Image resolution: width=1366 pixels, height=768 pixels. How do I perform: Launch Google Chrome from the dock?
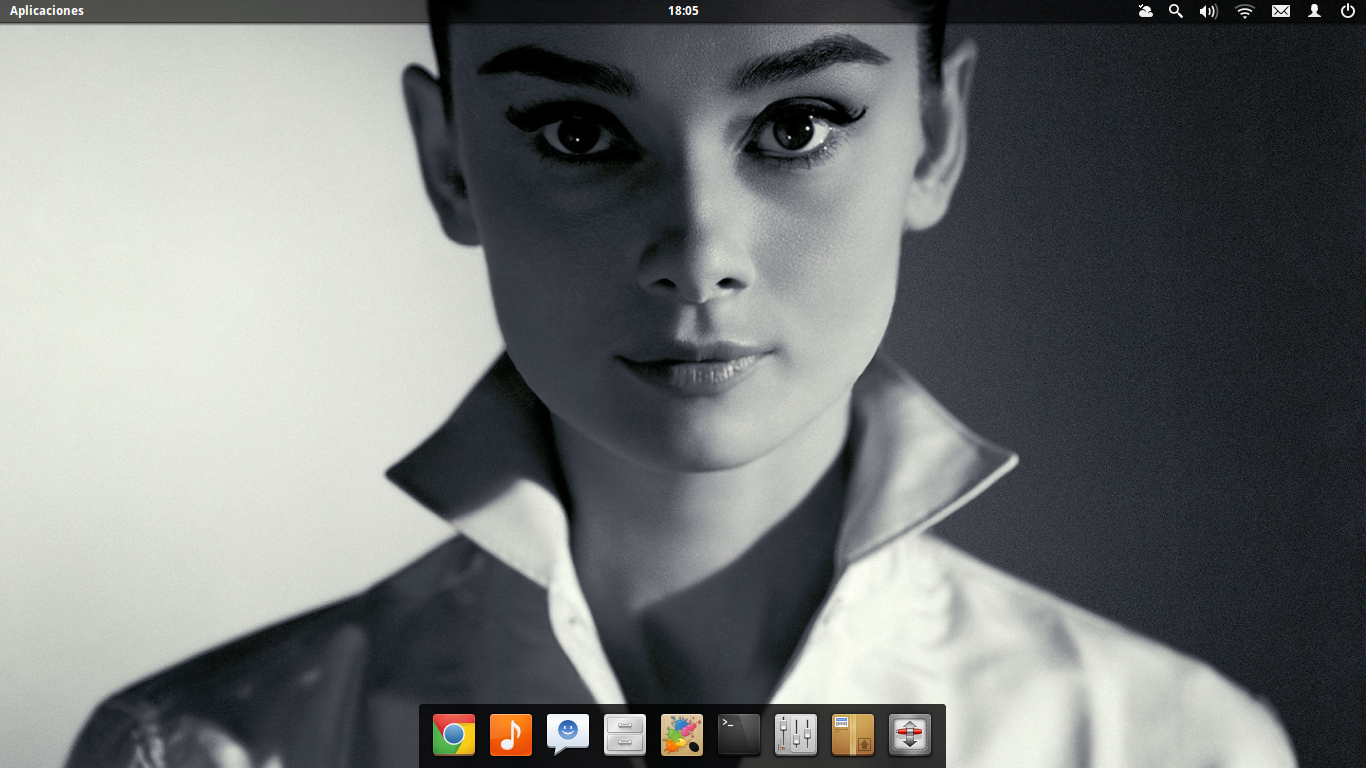(x=454, y=735)
